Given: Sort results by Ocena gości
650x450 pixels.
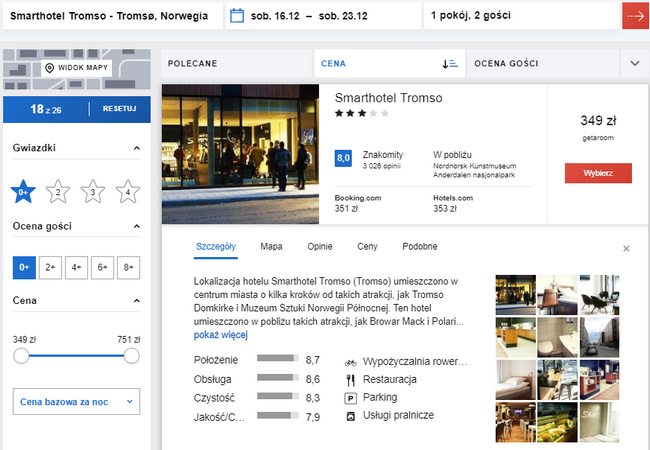Looking at the screenshot, I should point(543,63).
